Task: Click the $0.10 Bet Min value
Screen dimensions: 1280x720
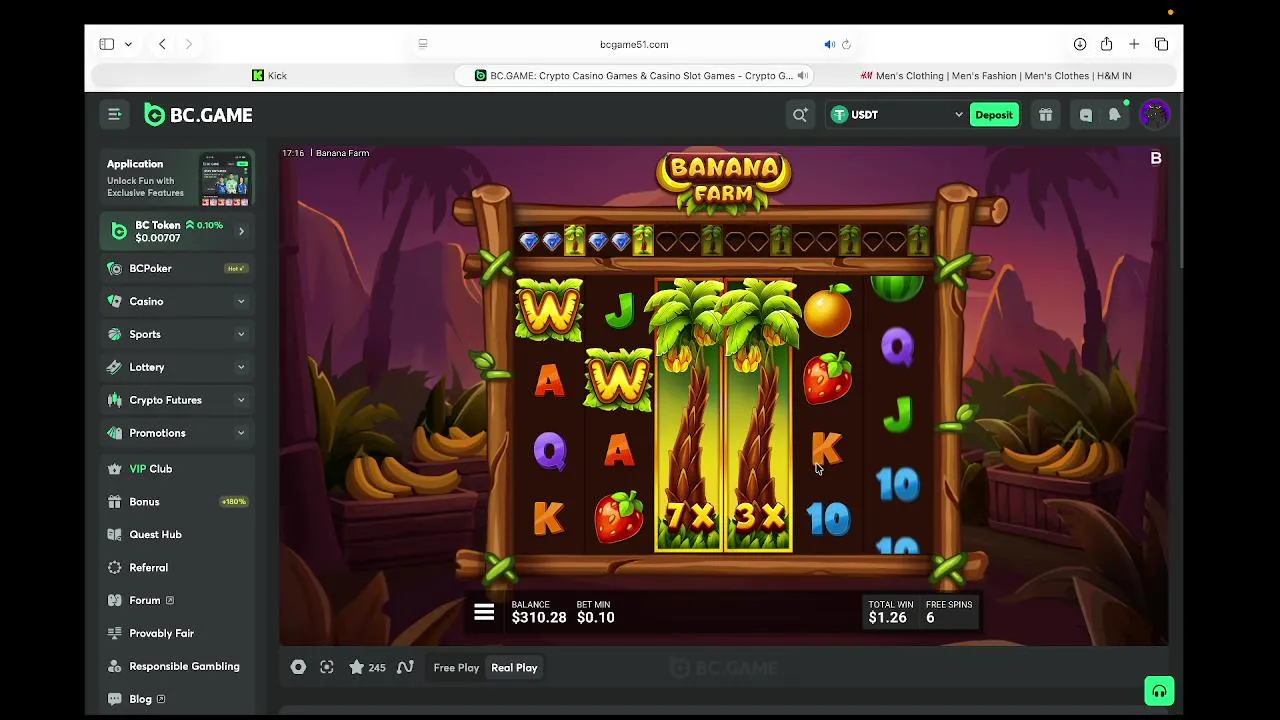Action: coord(596,618)
